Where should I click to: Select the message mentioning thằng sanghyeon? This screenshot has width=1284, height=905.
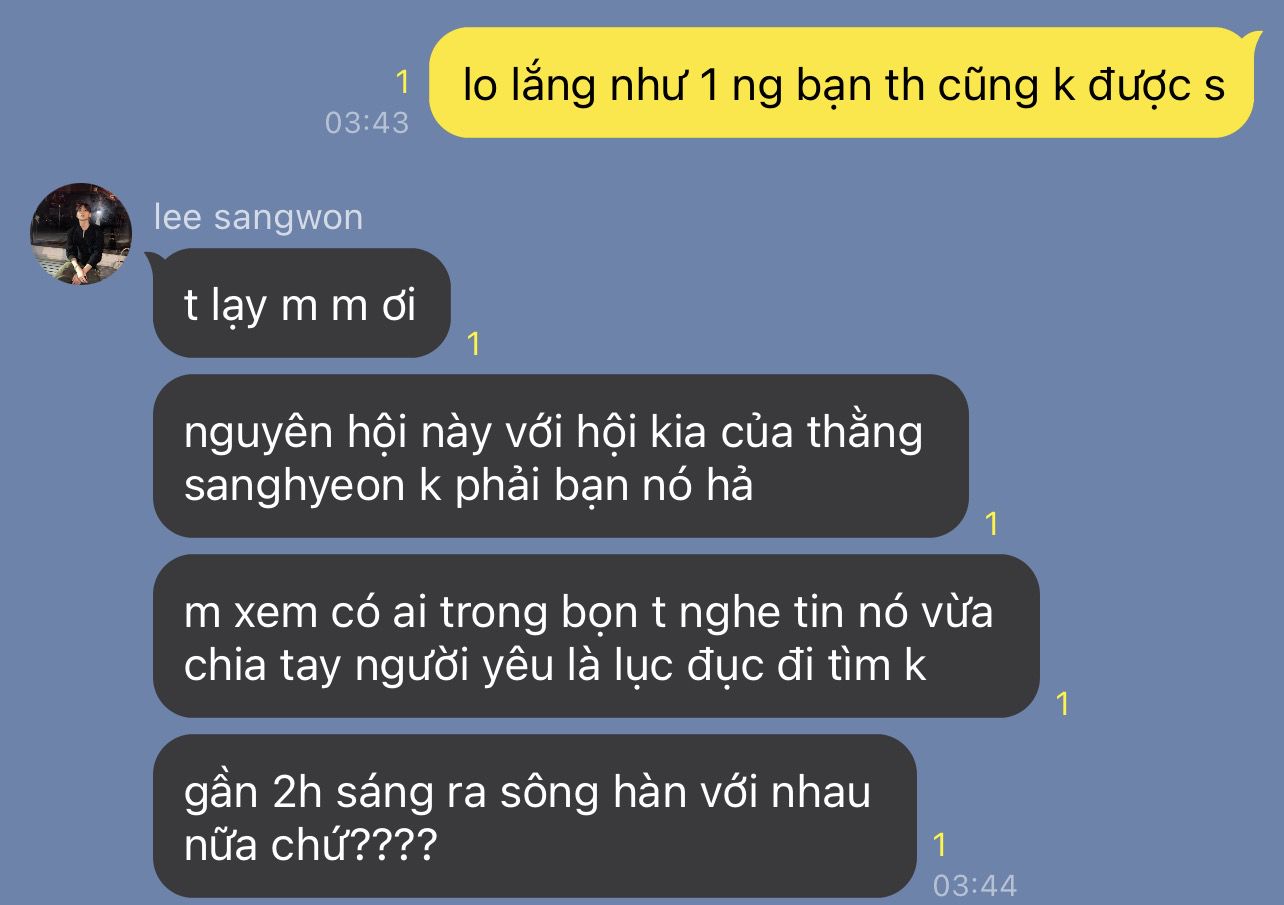pyautogui.click(x=560, y=457)
